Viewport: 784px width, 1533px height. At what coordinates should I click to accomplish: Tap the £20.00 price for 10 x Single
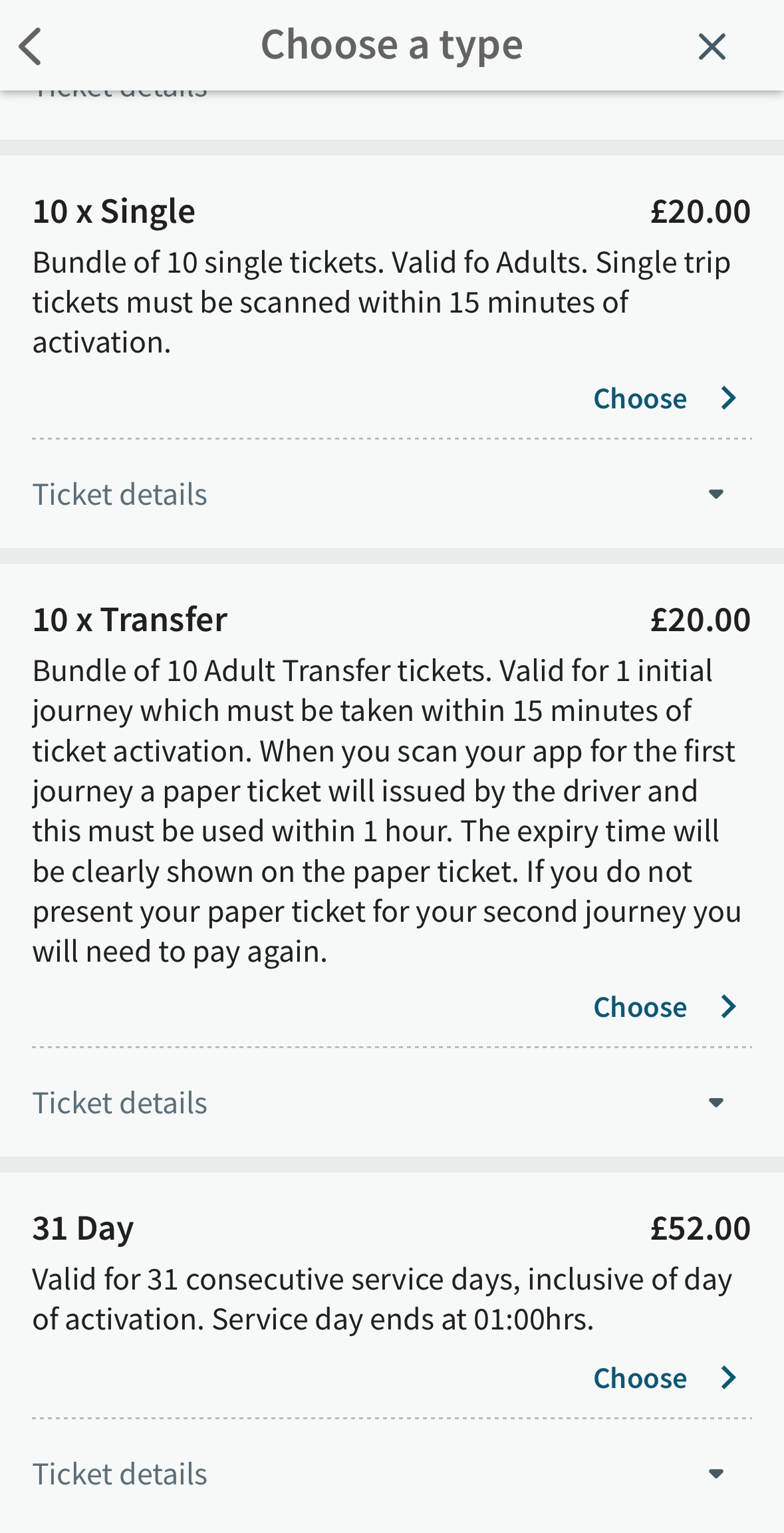coord(700,212)
